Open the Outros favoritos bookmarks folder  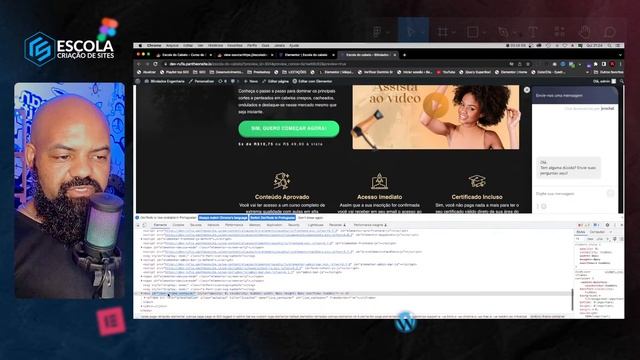[x=609, y=72]
